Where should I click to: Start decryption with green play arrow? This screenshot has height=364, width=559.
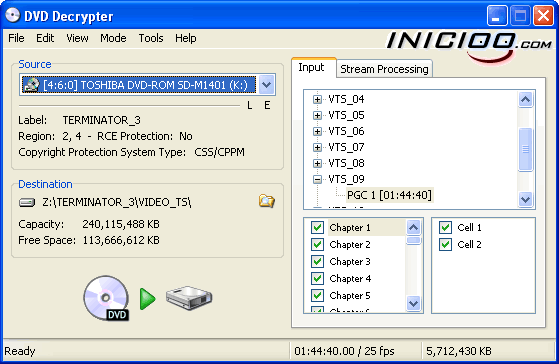147,299
